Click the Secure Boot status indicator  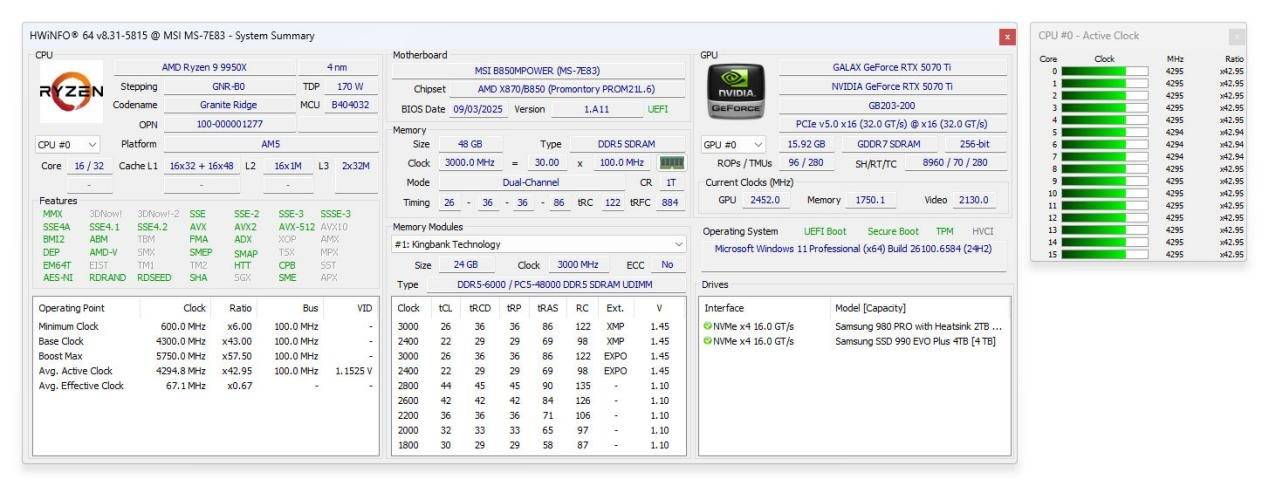[892, 231]
